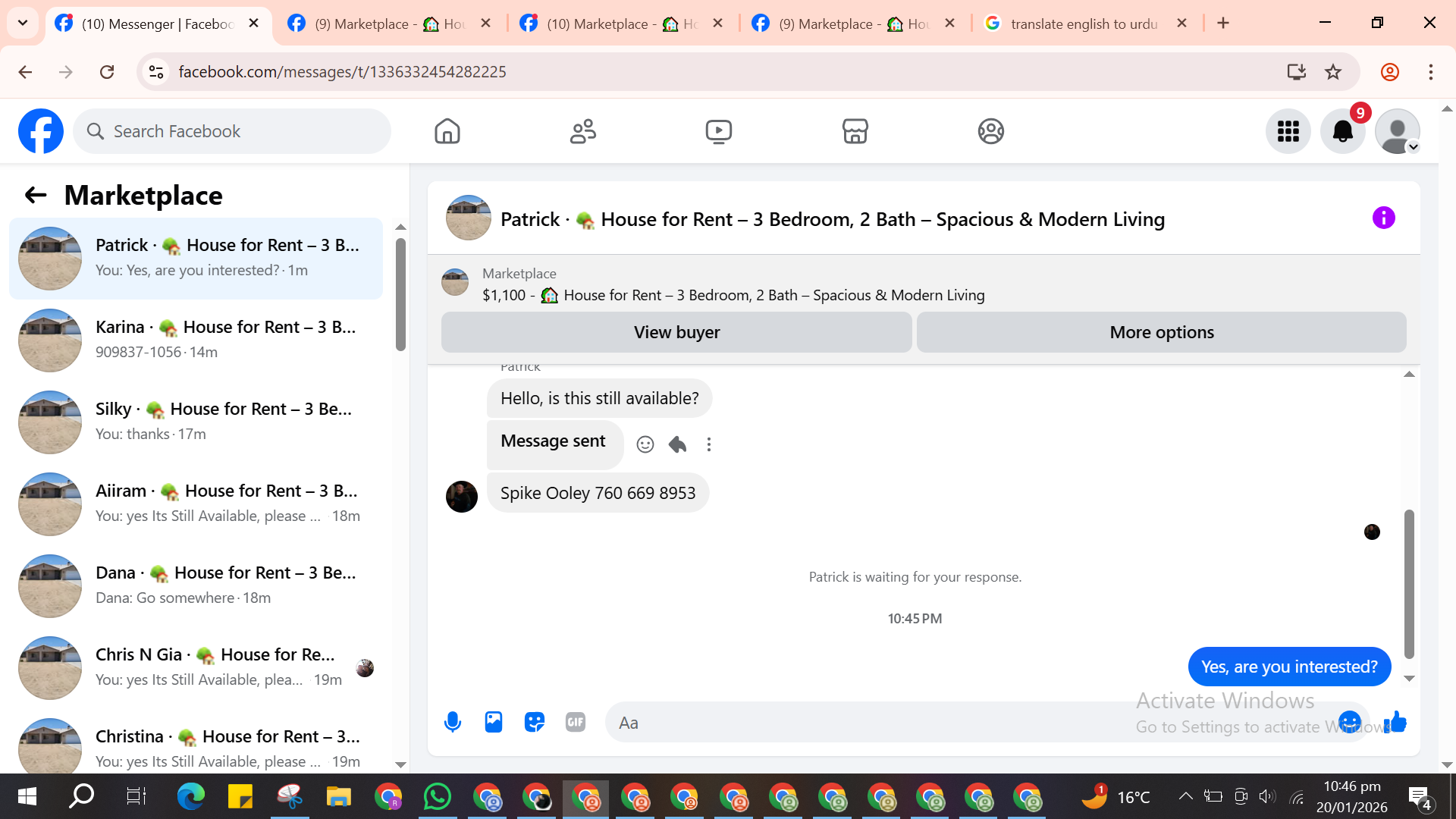This screenshot has width=1456, height=819.
Task: Go back to previous page in browser
Action: [x=25, y=72]
